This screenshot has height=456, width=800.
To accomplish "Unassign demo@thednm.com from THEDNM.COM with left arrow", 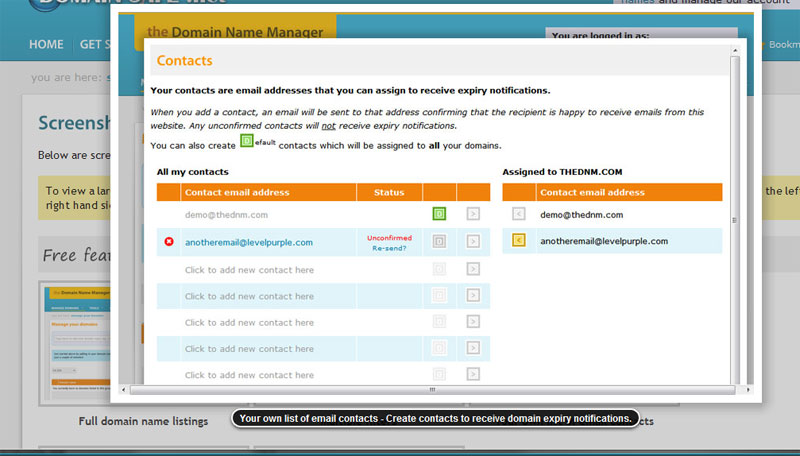I will (x=518, y=214).
